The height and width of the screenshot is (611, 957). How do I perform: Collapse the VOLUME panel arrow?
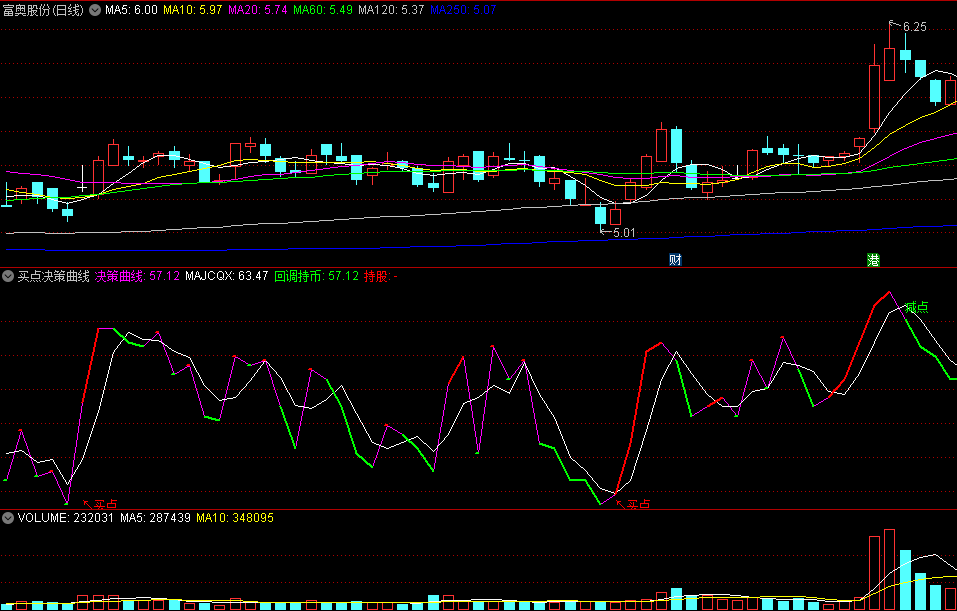click(x=8, y=518)
